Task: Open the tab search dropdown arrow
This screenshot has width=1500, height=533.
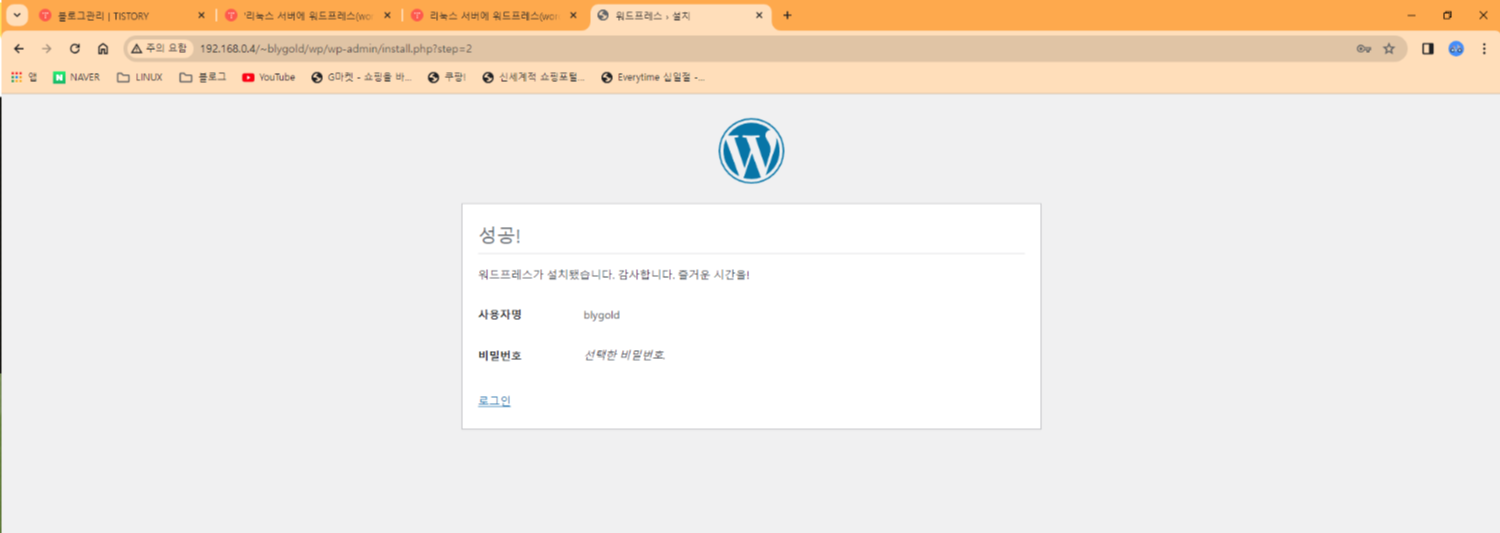Action: tap(16, 15)
